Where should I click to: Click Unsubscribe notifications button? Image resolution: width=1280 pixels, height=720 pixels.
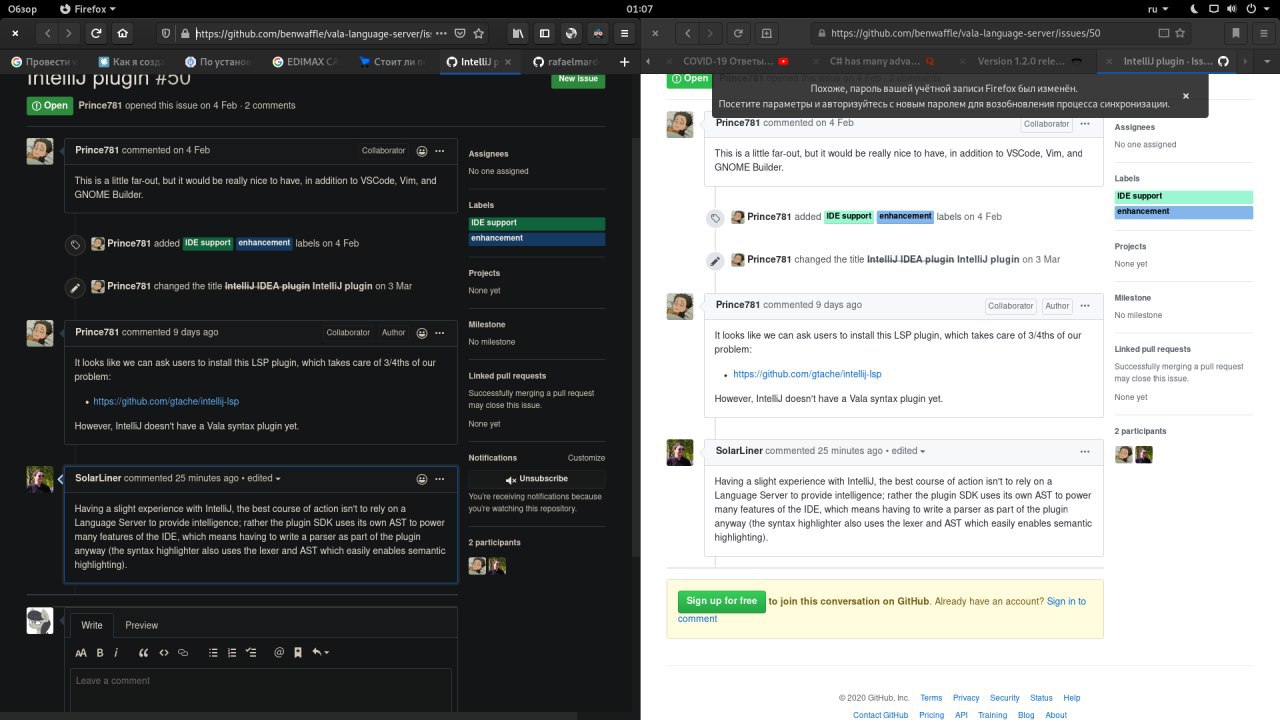(x=536, y=479)
